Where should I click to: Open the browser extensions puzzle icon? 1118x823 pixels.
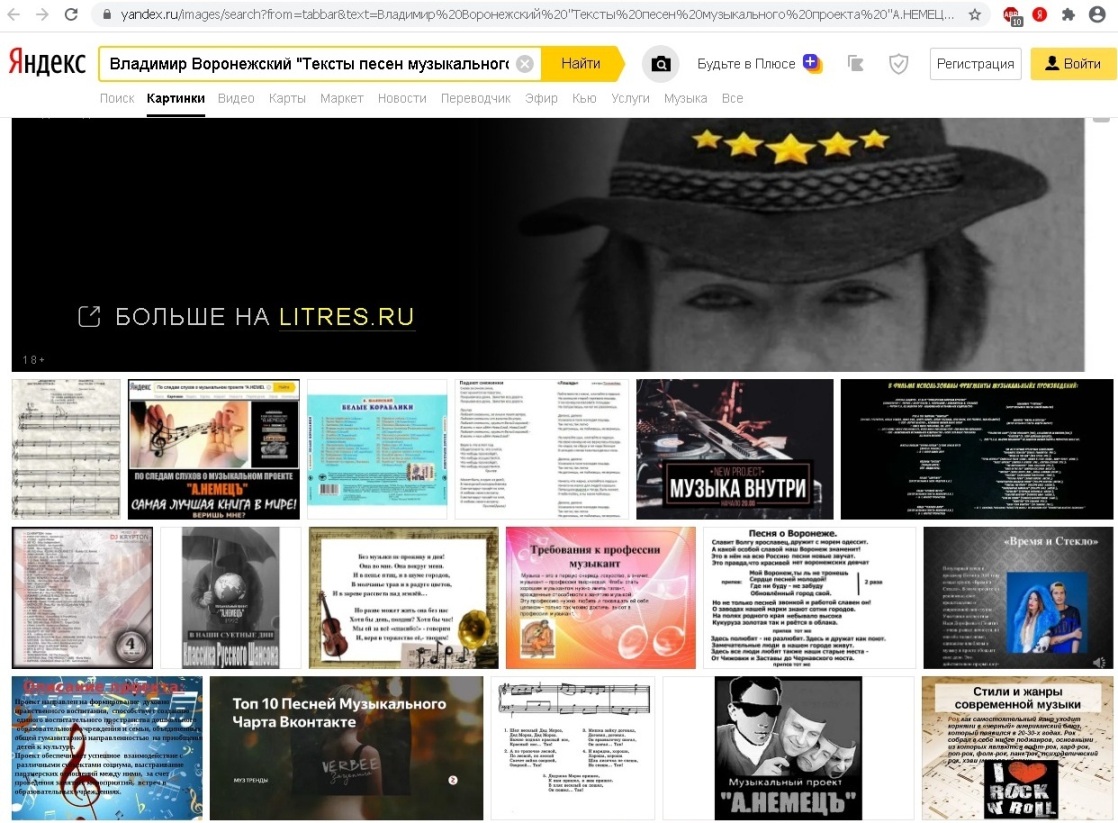click(x=1068, y=14)
